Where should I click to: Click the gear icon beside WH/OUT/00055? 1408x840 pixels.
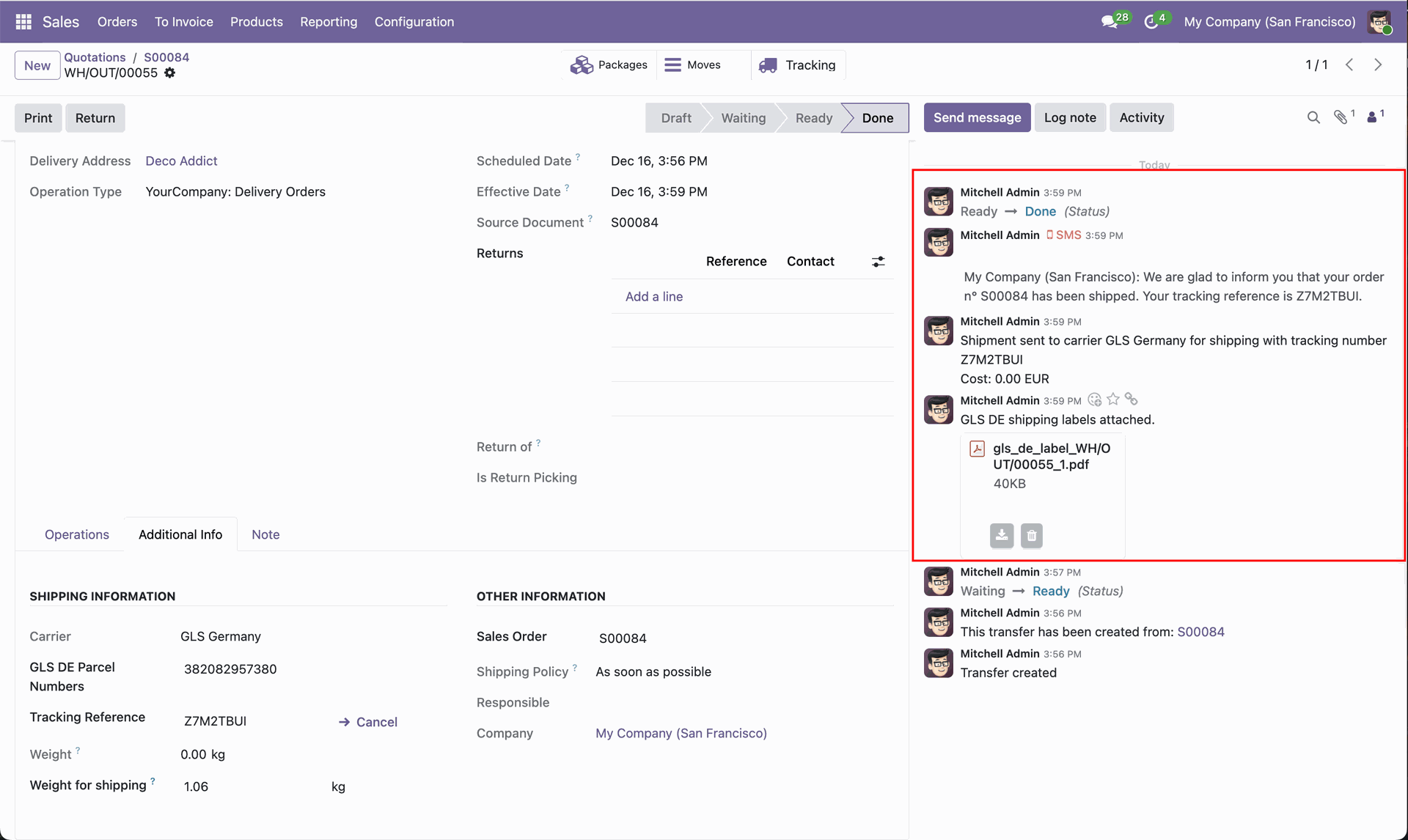point(170,73)
